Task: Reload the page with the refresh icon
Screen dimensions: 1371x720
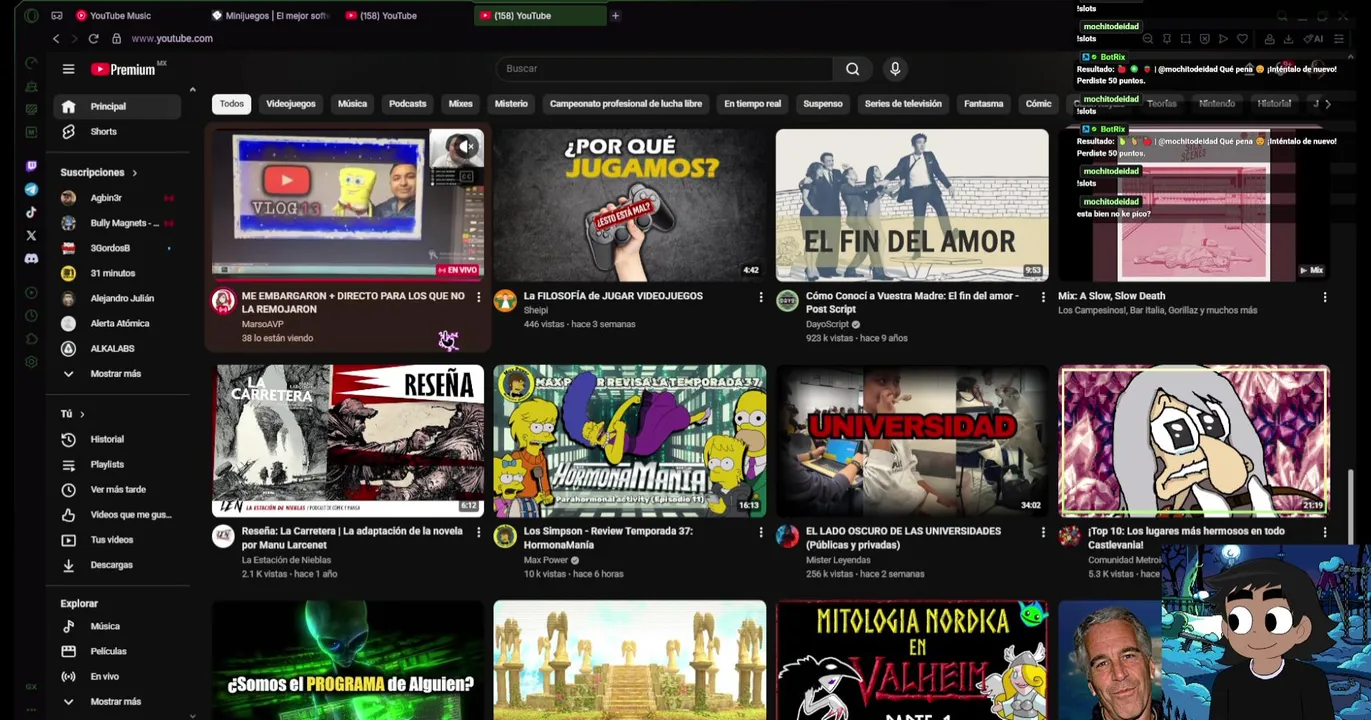Action: [93, 38]
